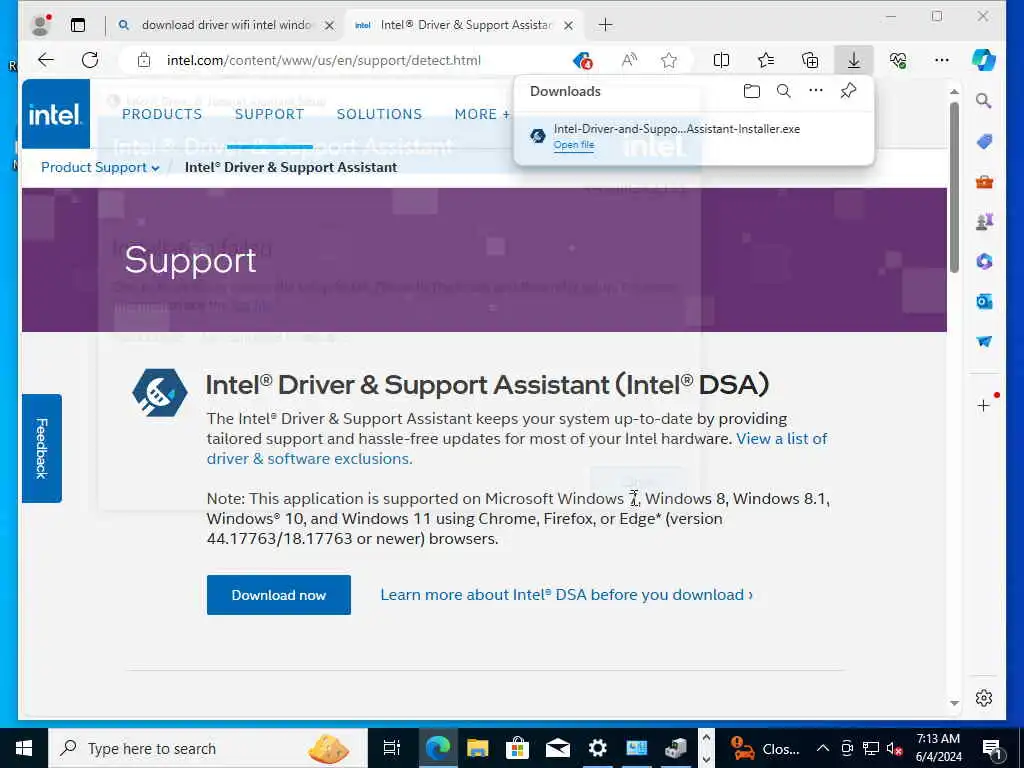Open the sidebar Outlook icon
The width and height of the screenshot is (1024, 768).
(984, 301)
